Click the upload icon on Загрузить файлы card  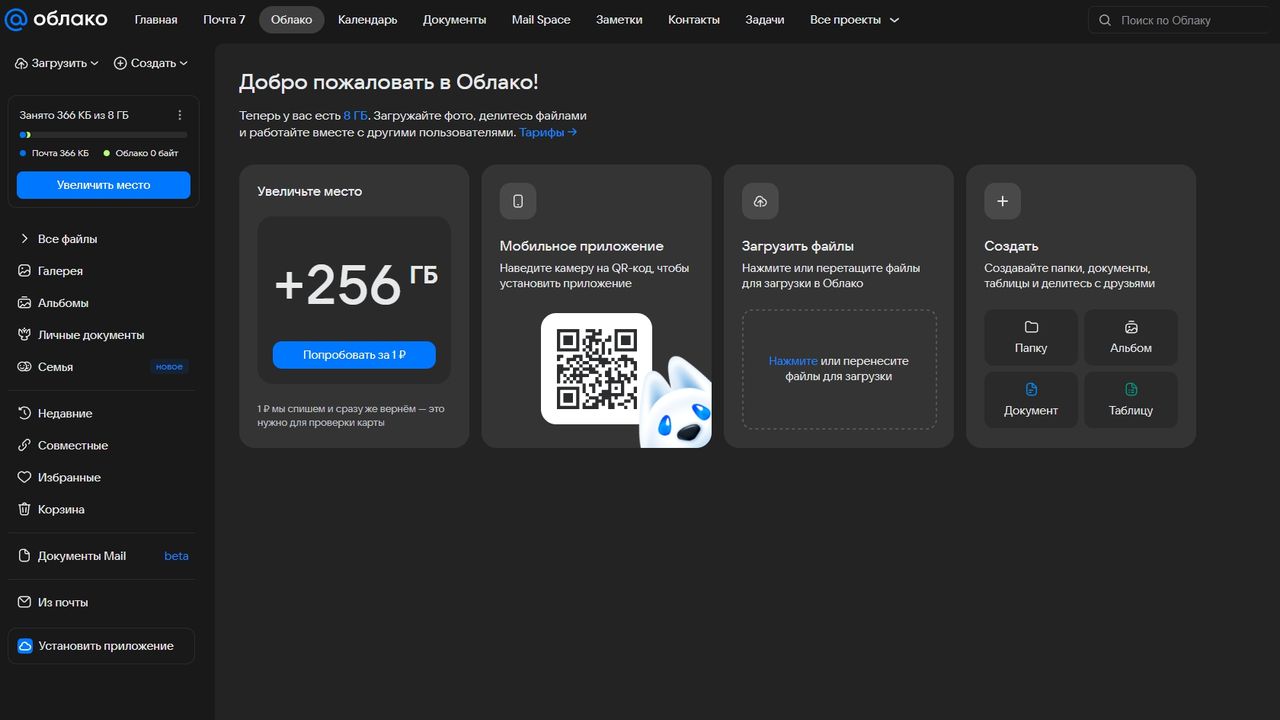[760, 201]
